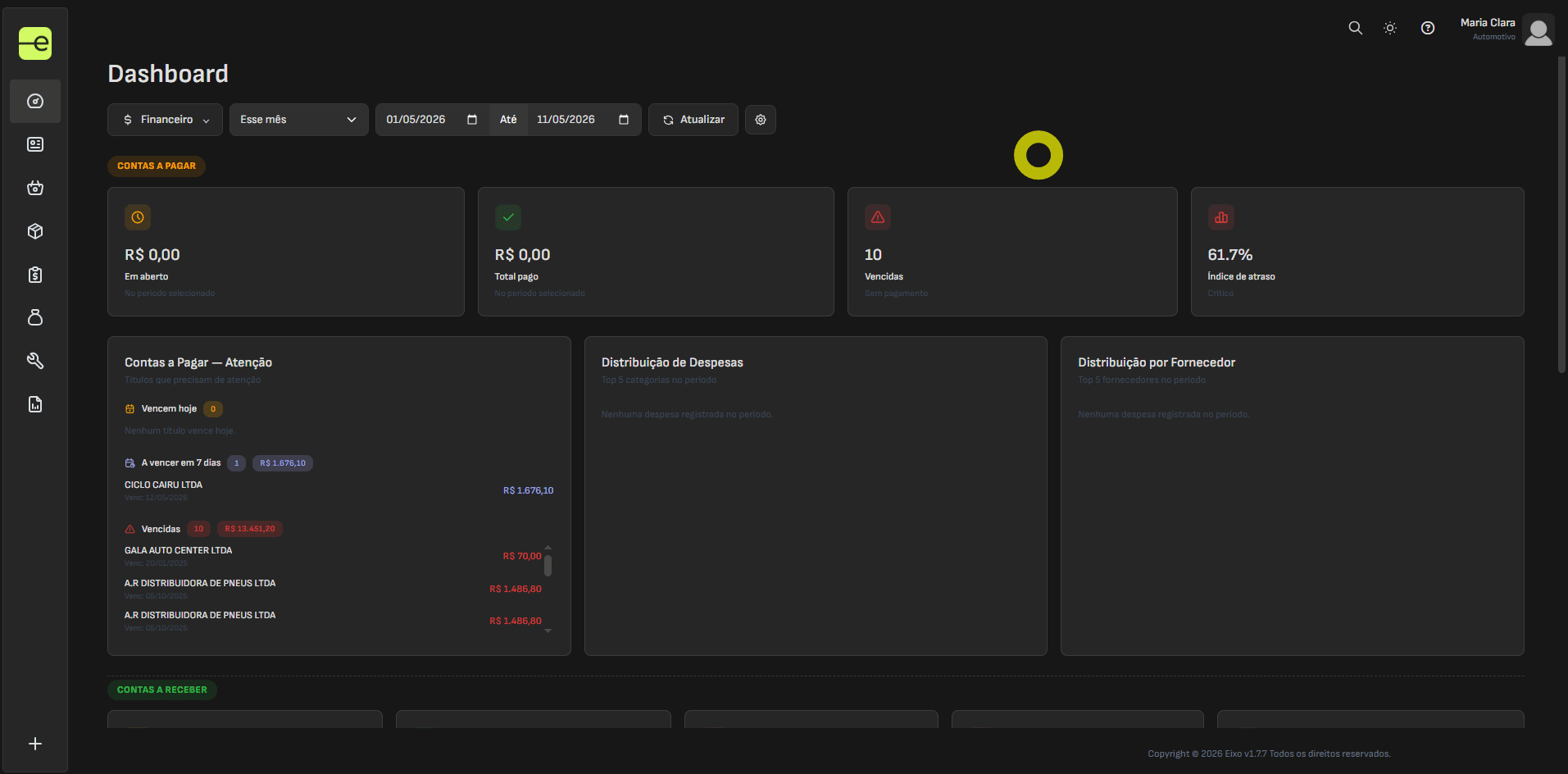Open the Financeiro dropdown
1568x774 pixels.
(x=165, y=120)
